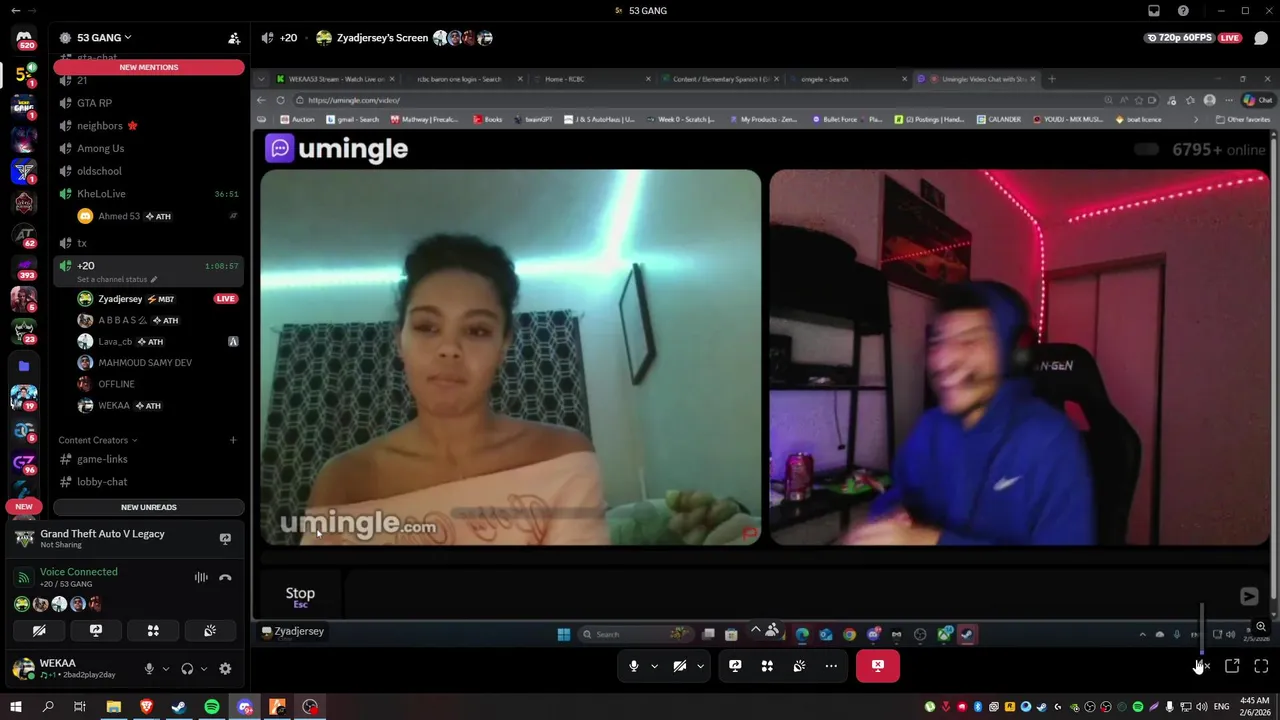Click the NEW pill in server sidebar
1280x720 pixels.
click(24, 506)
